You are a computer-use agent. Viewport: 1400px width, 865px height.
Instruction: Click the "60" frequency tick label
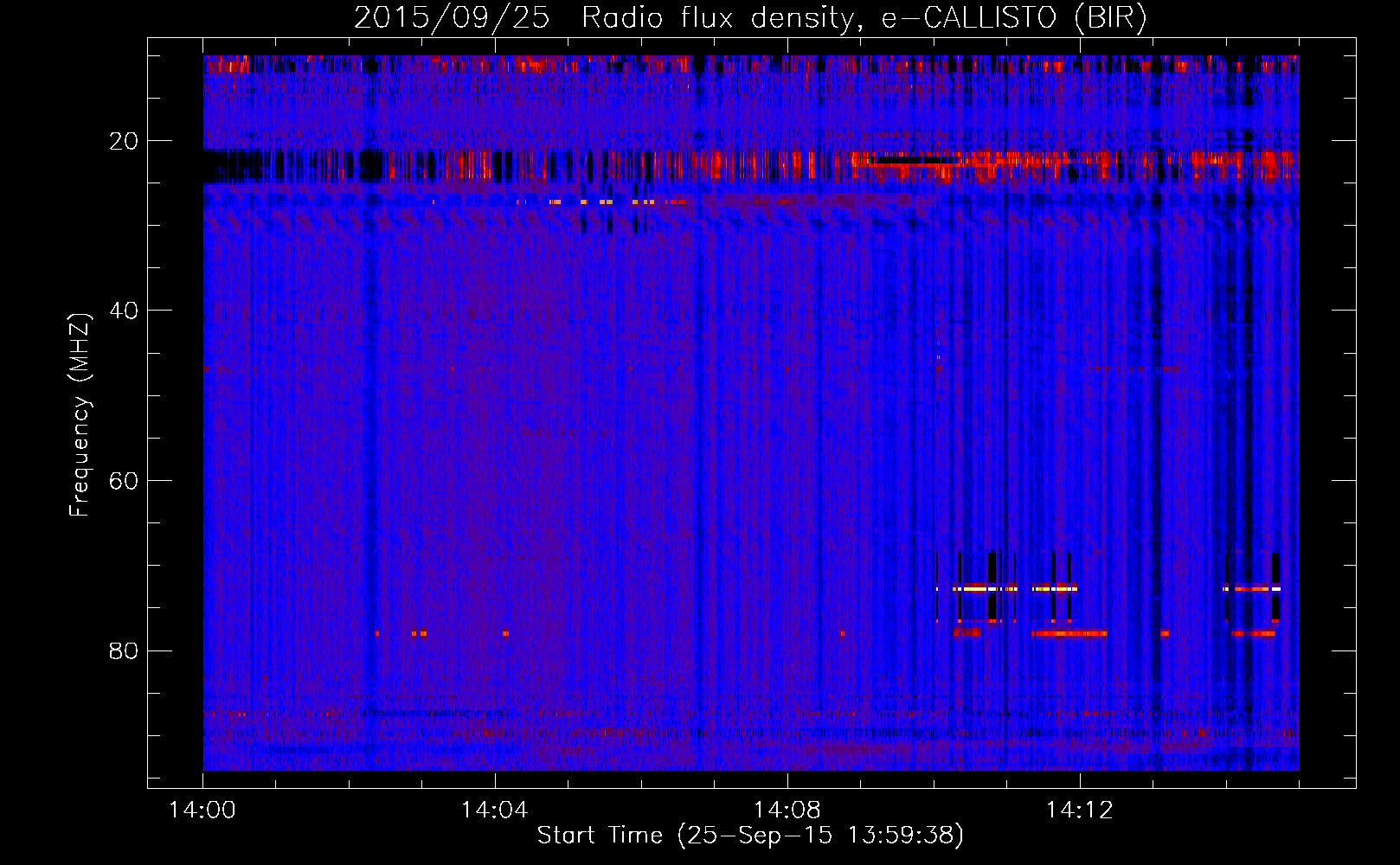coord(125,481)
